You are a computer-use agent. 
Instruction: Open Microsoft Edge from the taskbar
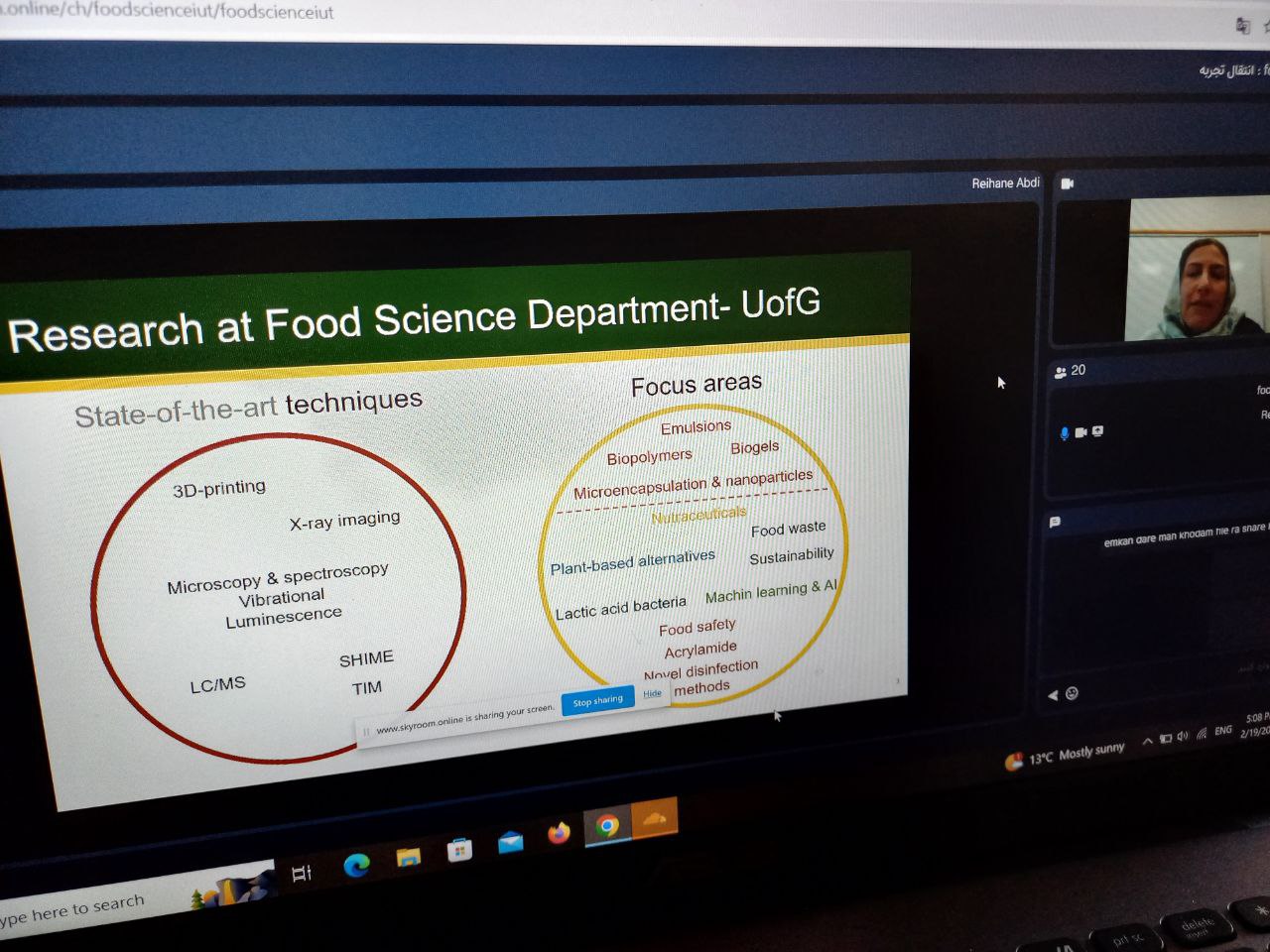(356, 865)
